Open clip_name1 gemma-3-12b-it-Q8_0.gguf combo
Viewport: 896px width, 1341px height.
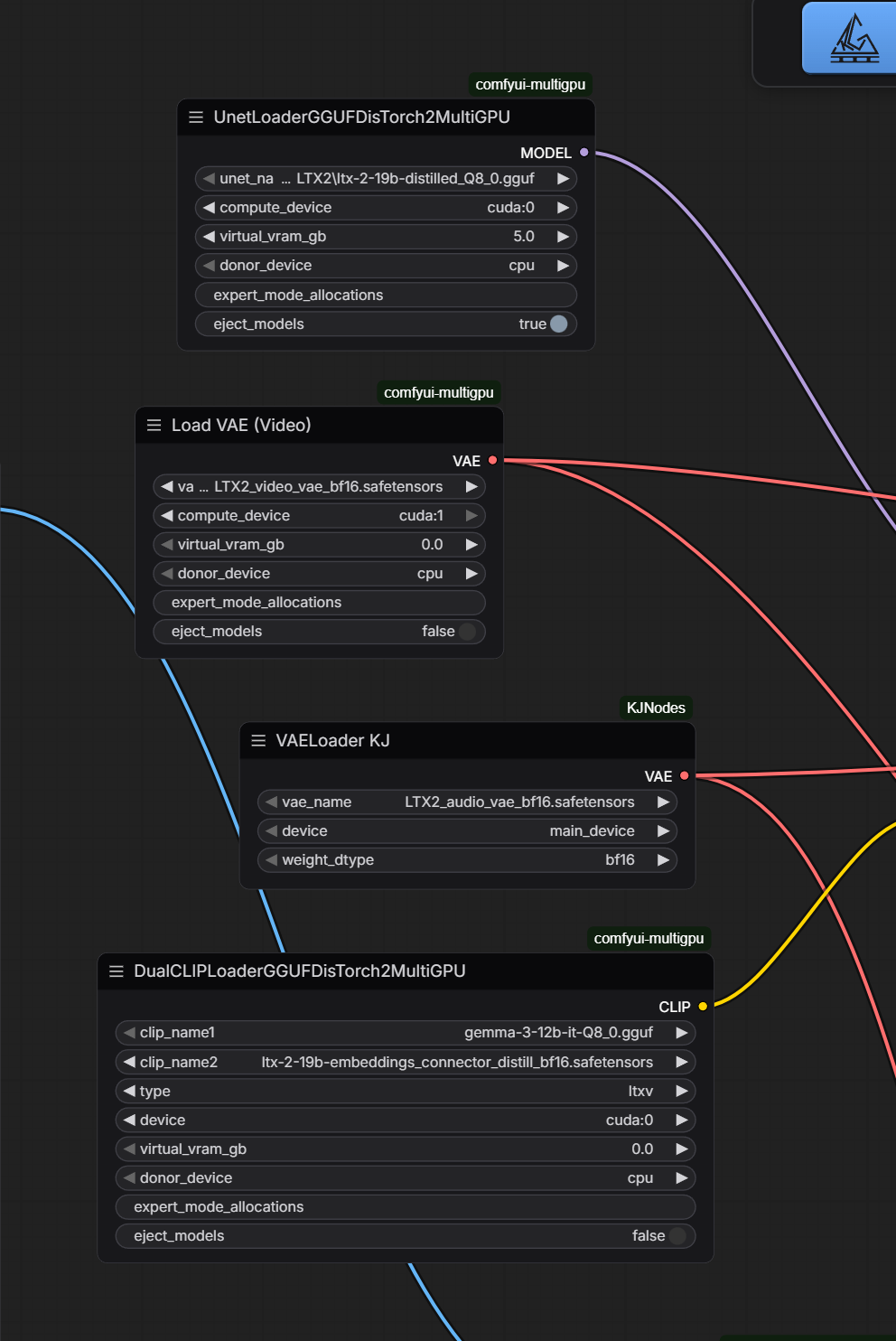click(x=406, y=1033)
